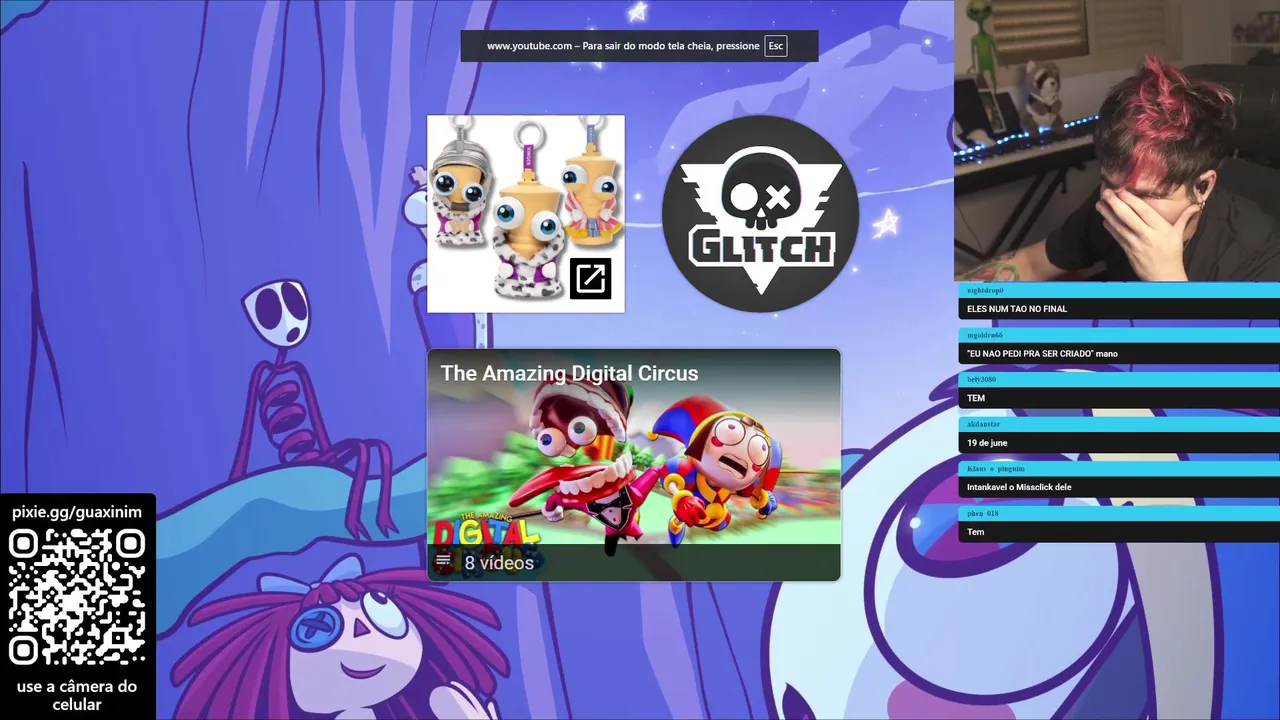Open the external link icon on merchandise card

click(590, 278)
